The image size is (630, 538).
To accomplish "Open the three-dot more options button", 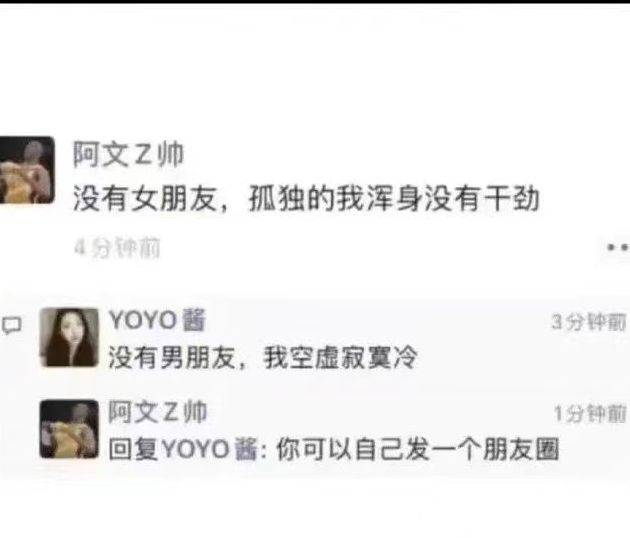I will (x=618, y=247).
